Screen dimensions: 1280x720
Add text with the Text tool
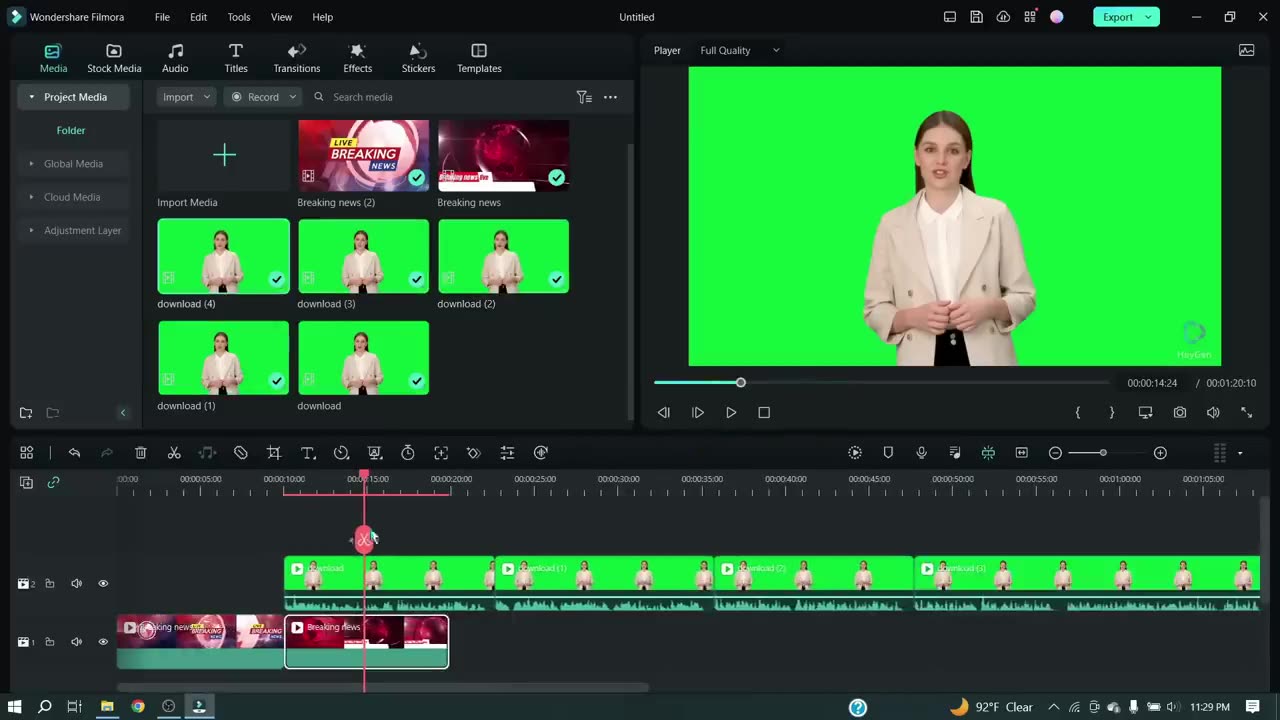click(308, 453)
